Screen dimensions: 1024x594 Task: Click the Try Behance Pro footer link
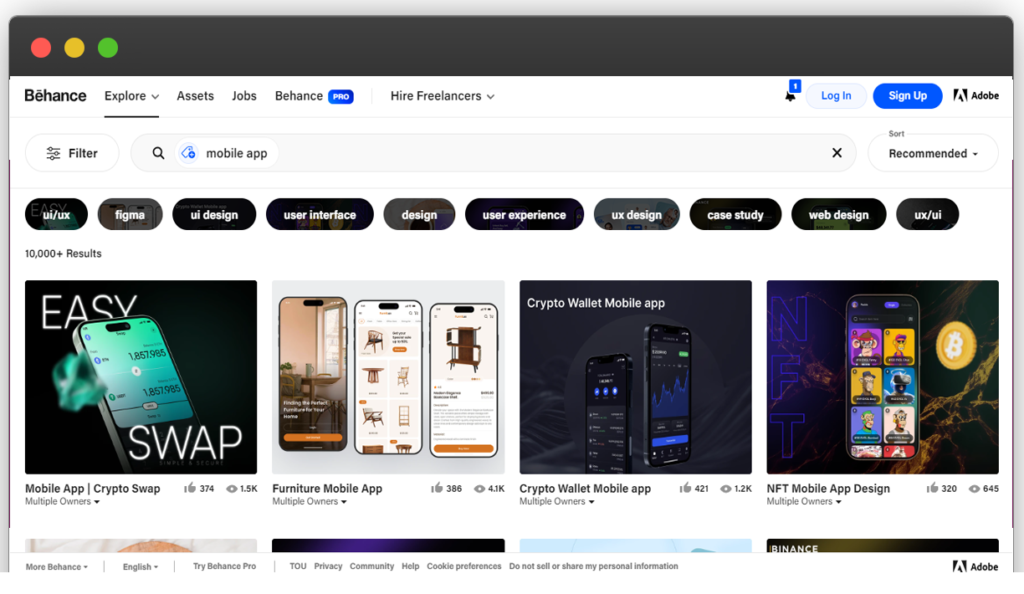[225, 567]
